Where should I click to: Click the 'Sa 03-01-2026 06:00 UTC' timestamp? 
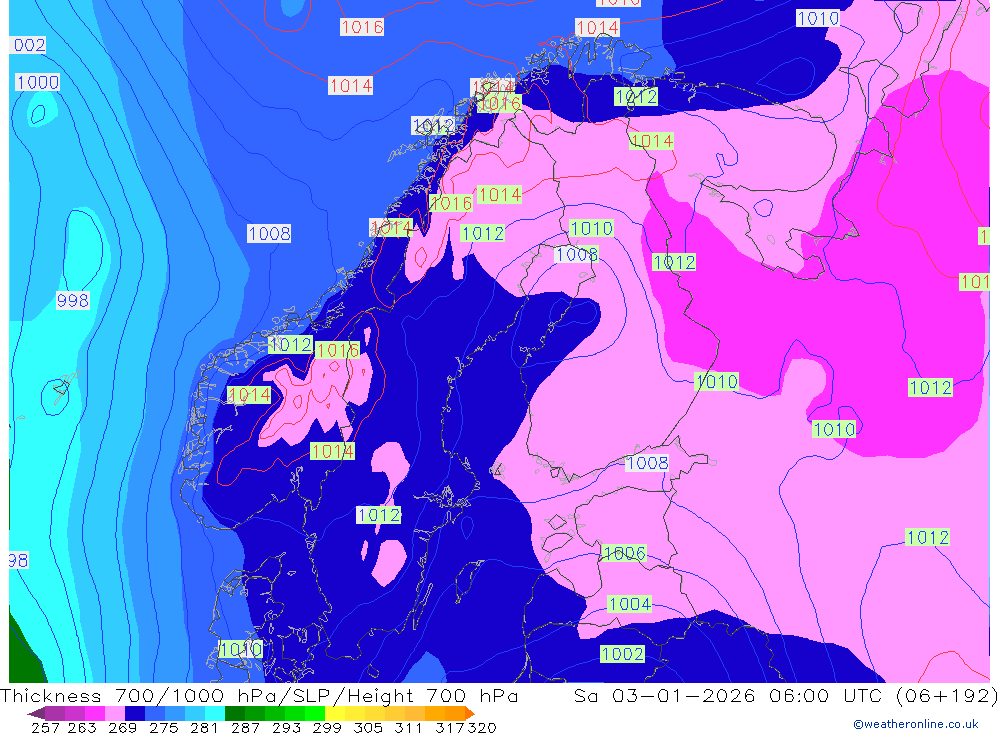coord(731,695)
